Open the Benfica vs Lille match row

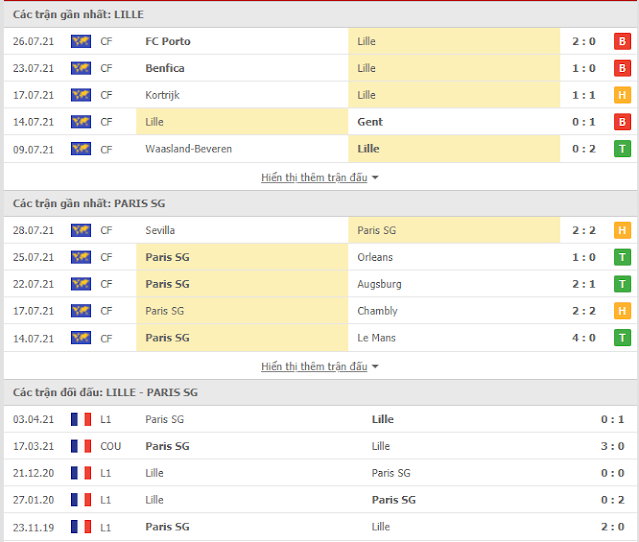click(x=320, y=68)
